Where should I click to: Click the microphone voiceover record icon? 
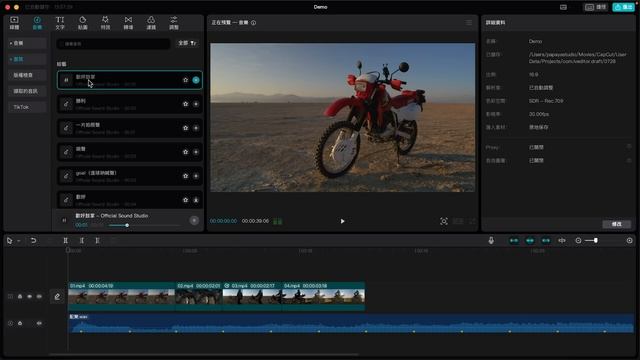point(491,241)
